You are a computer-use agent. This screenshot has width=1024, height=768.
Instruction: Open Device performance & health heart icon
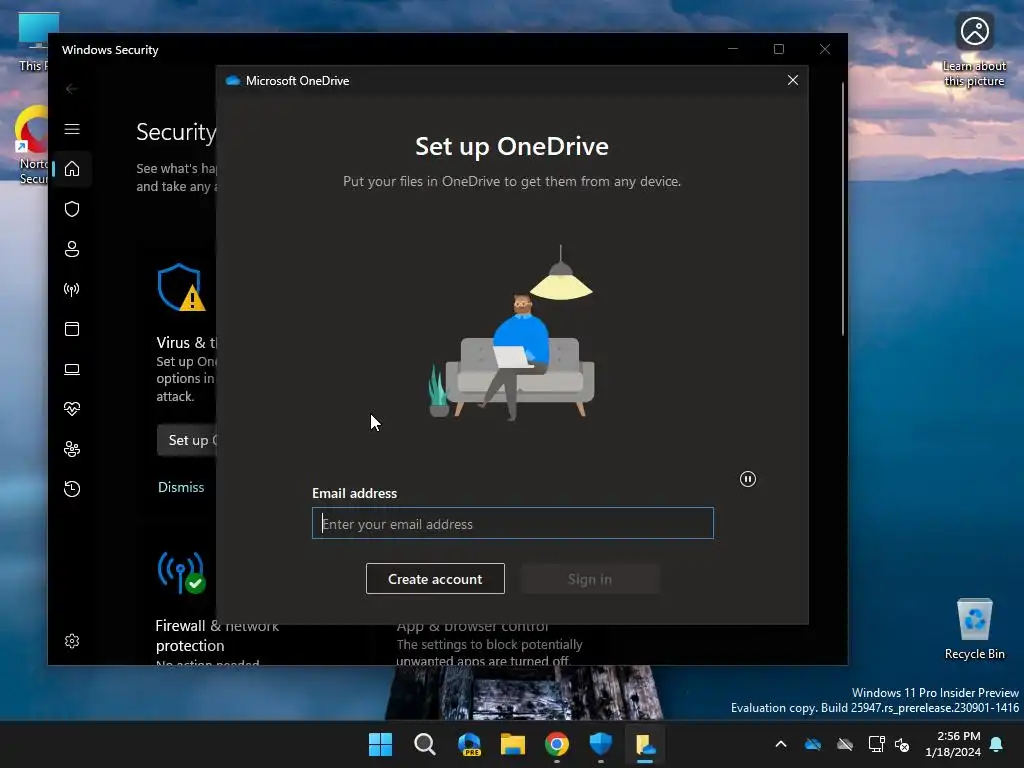pyautogui.click(x=72, y=409)
